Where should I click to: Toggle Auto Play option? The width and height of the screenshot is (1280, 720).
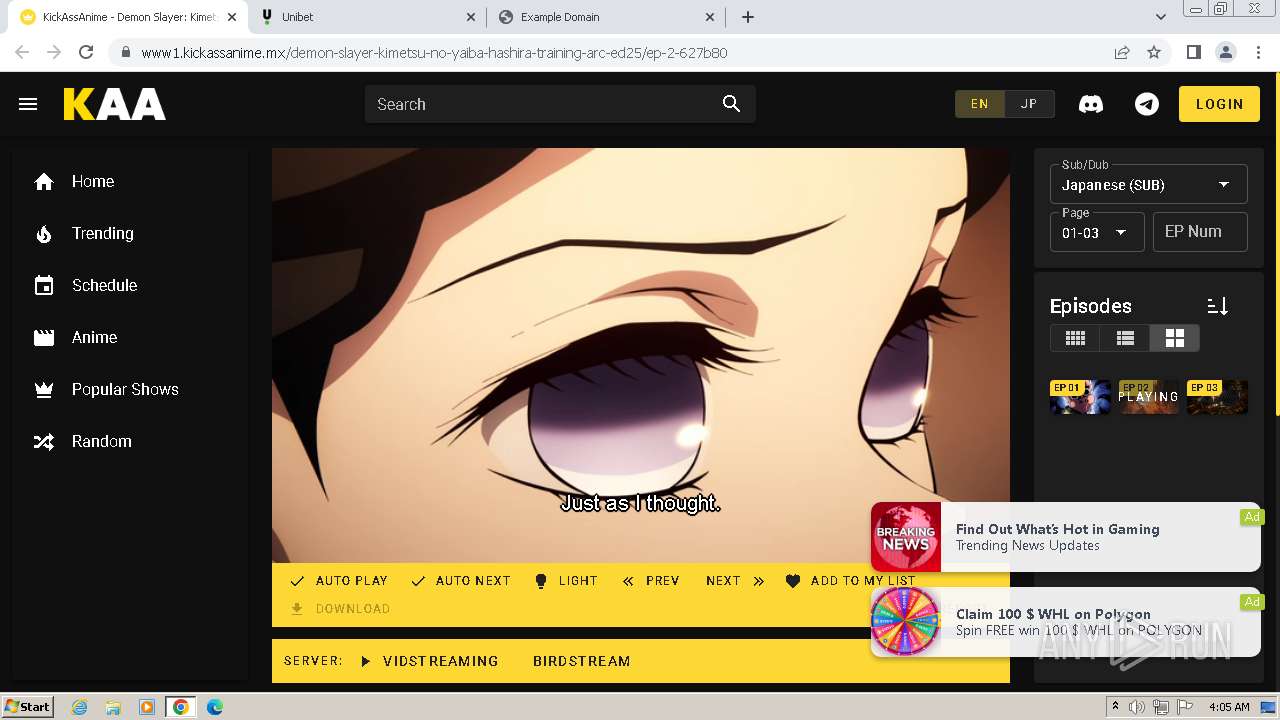click(338, 581)
